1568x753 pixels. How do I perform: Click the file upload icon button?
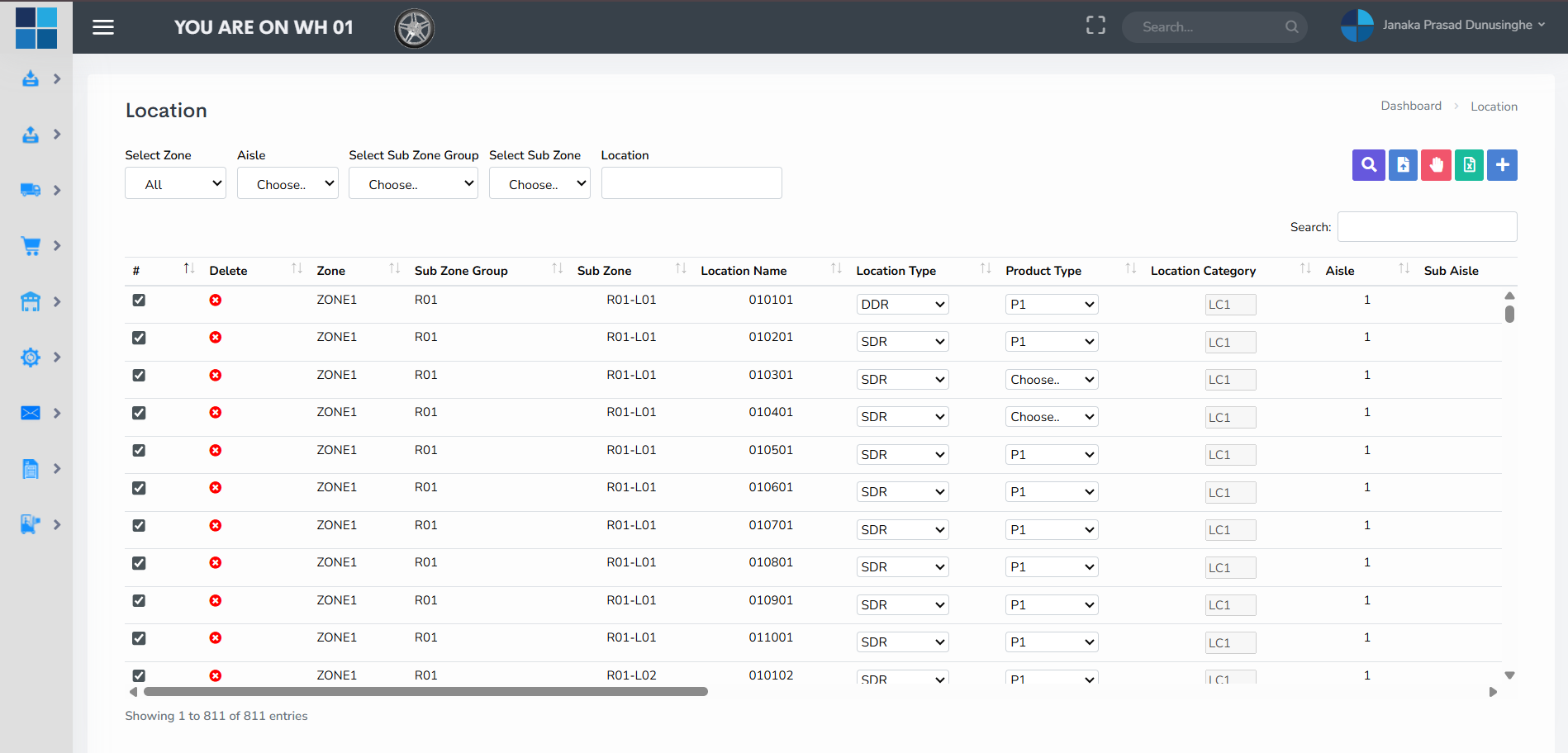pyautogui.click(x=1403, y=165)
